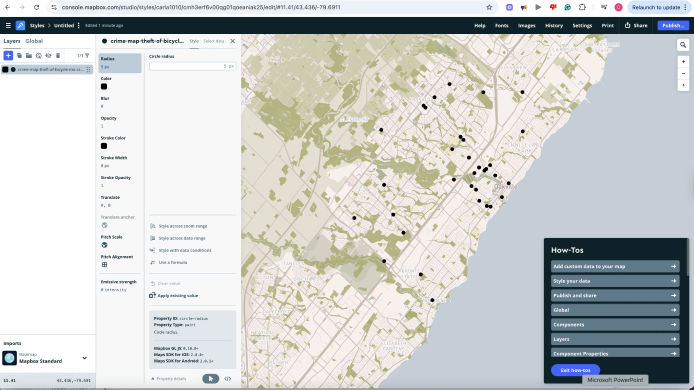Open 'Publish and share' how-to
This screenshot has height=390, width=694.
(x=615, y=296)
